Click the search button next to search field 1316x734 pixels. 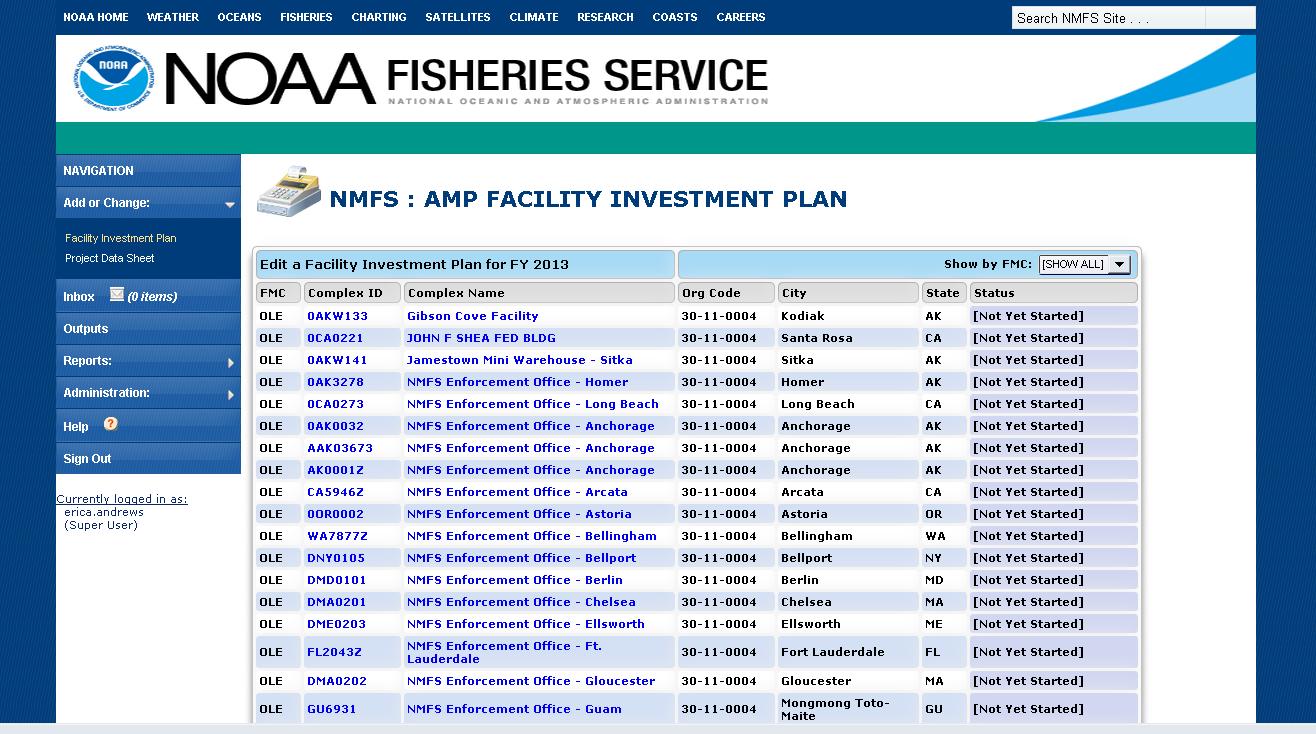pyautogui.click(x=1230, y=18)
